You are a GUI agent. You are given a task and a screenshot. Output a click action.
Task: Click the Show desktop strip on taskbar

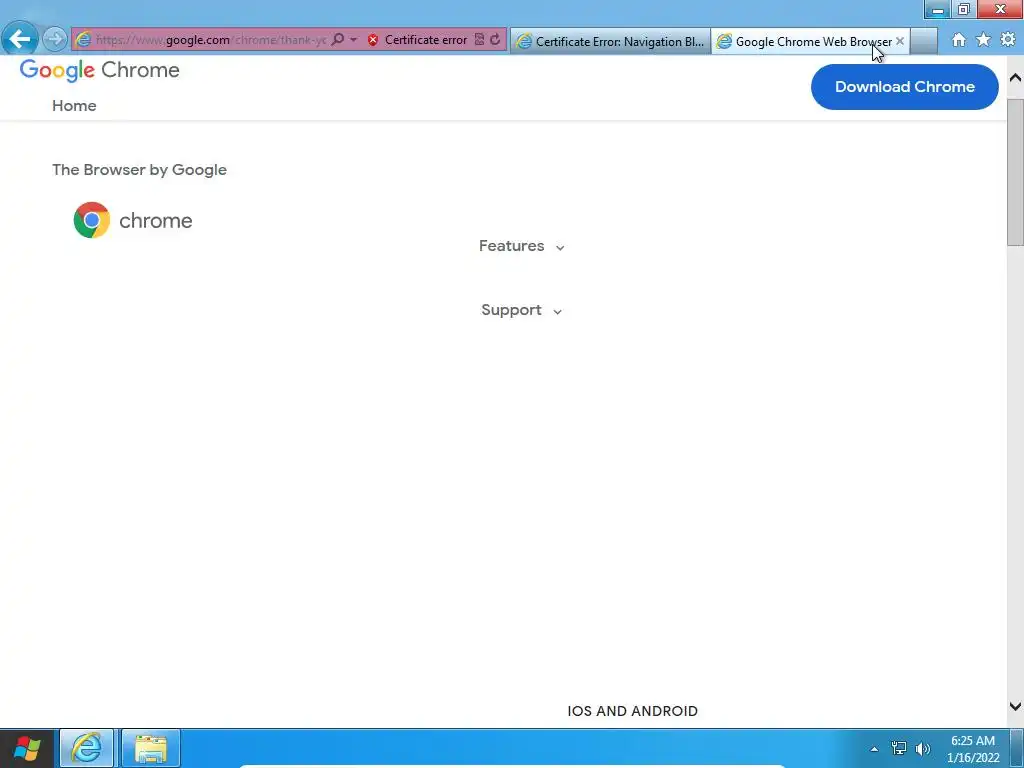[1017, 748]
